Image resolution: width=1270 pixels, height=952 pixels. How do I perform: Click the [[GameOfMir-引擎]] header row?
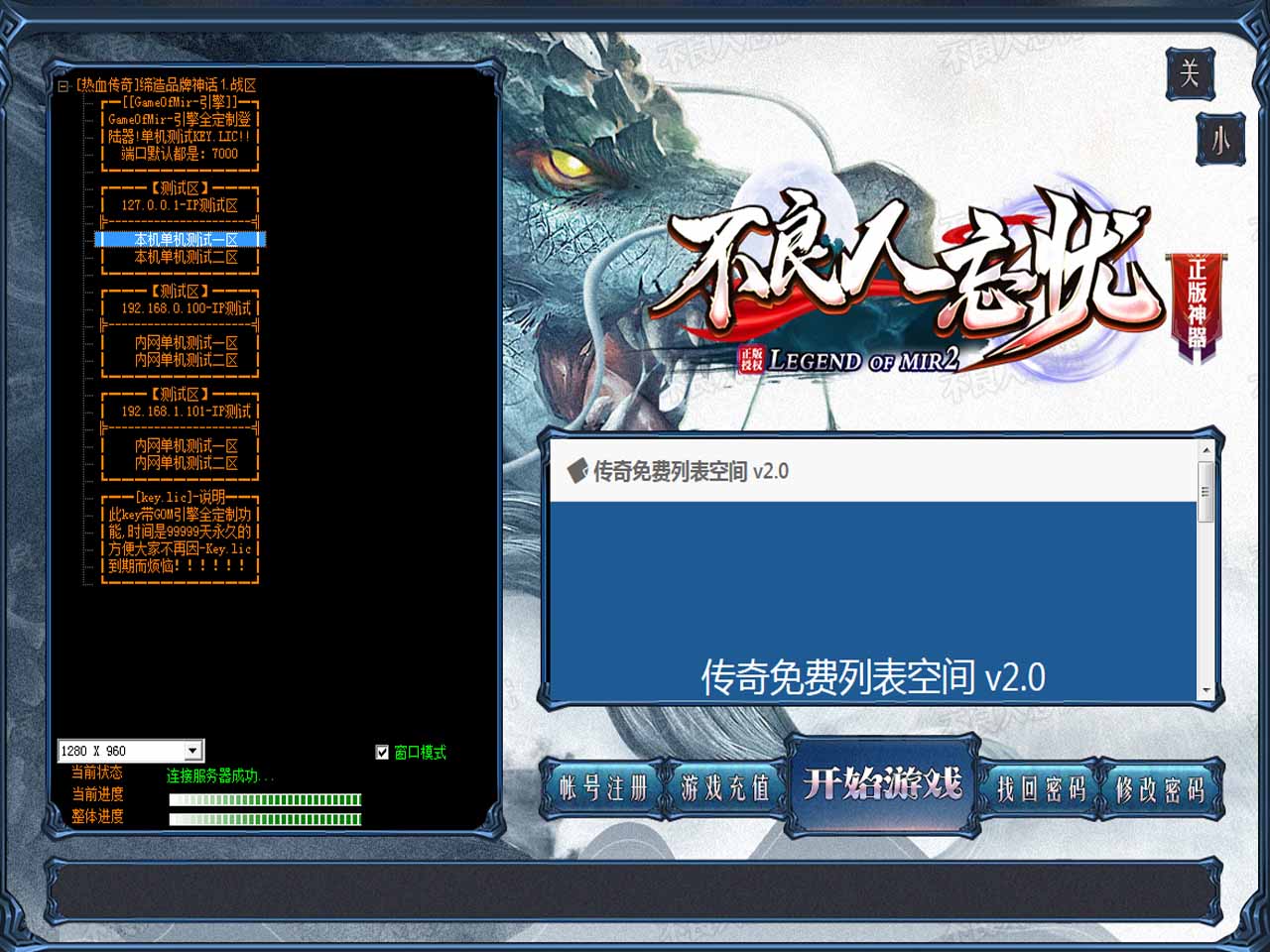click(181, 102)
